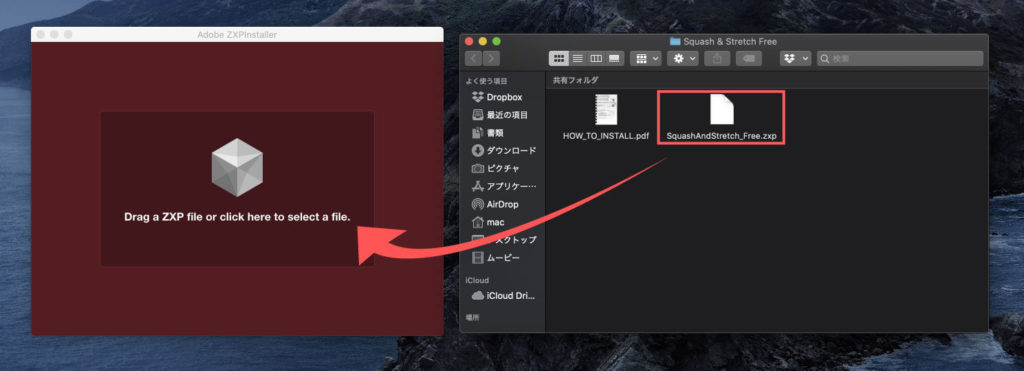Click the Share toolbar button
The height and width of the screenshot is (371, 1024).
click(x=717, y=59)
